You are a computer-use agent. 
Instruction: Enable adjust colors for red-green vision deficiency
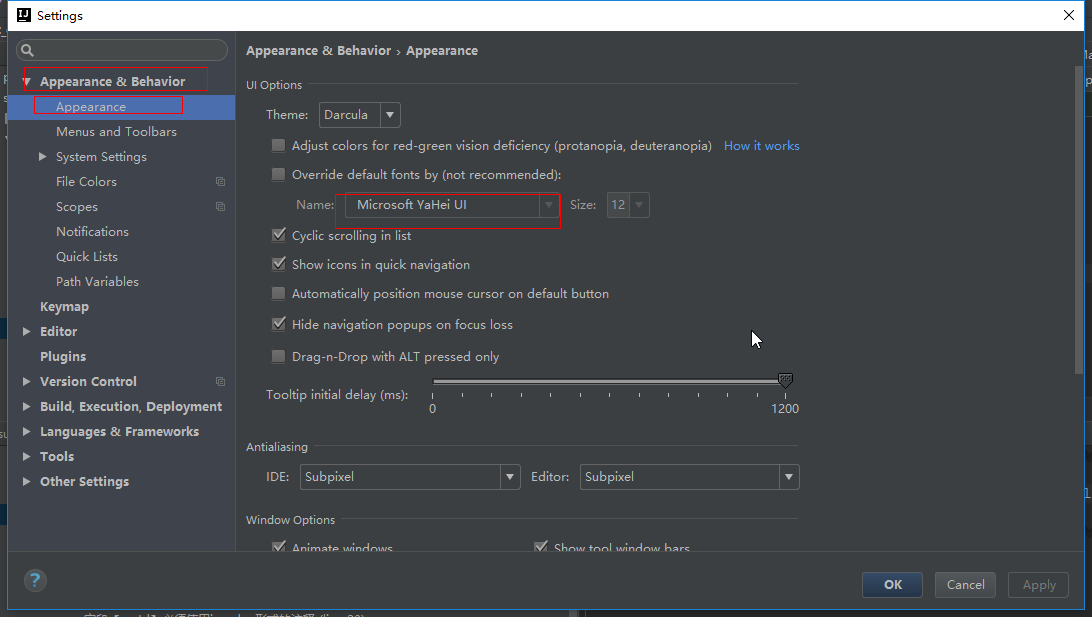(278, 145)
